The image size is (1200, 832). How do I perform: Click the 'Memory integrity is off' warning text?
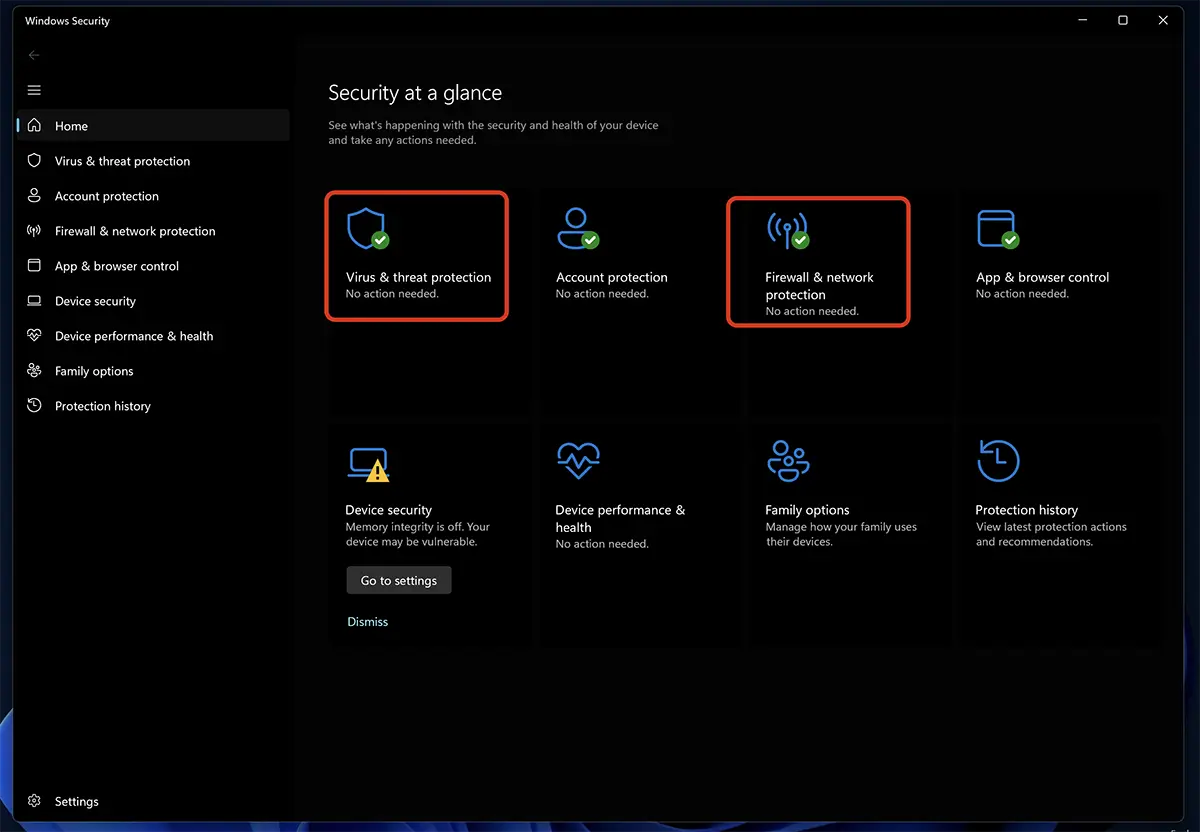(x=418, y=534)
